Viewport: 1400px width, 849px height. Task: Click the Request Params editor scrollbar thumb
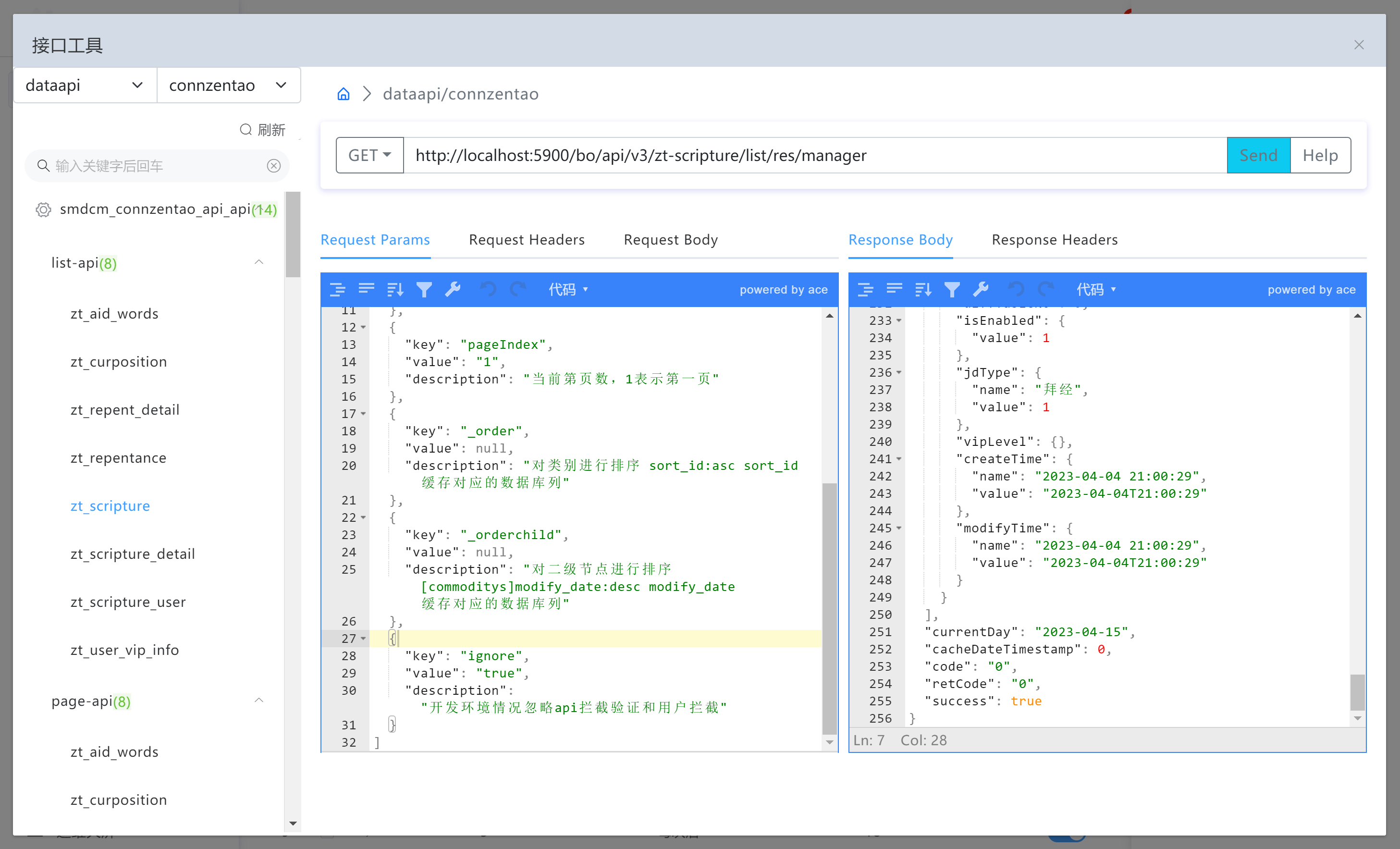[x=830, y=609]
